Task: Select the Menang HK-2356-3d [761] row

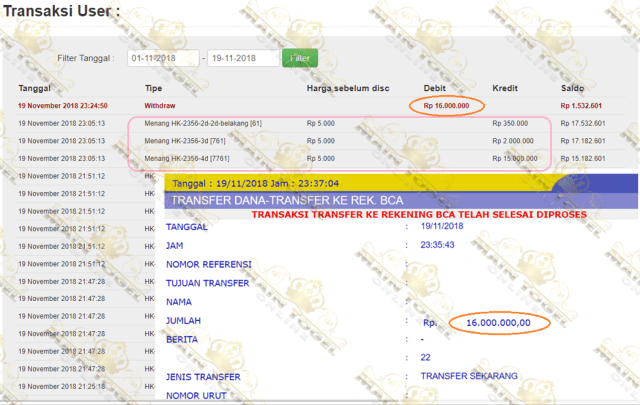Action: [321, 141]
